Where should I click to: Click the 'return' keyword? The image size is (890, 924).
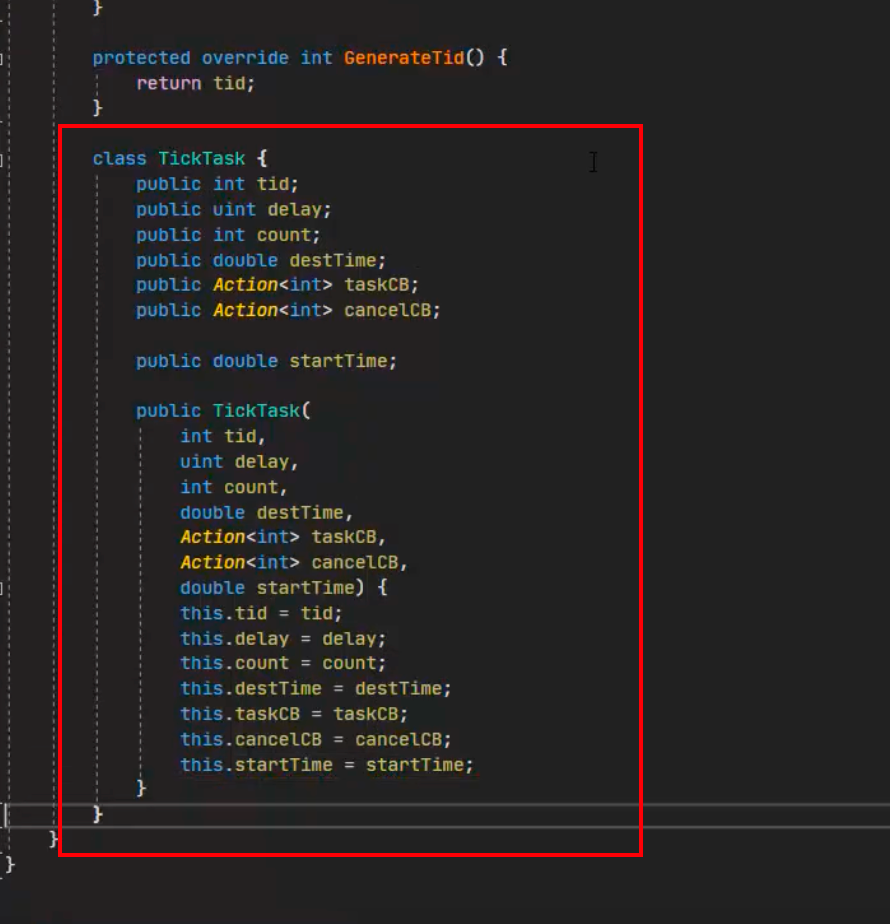click(x=169, y=83)
